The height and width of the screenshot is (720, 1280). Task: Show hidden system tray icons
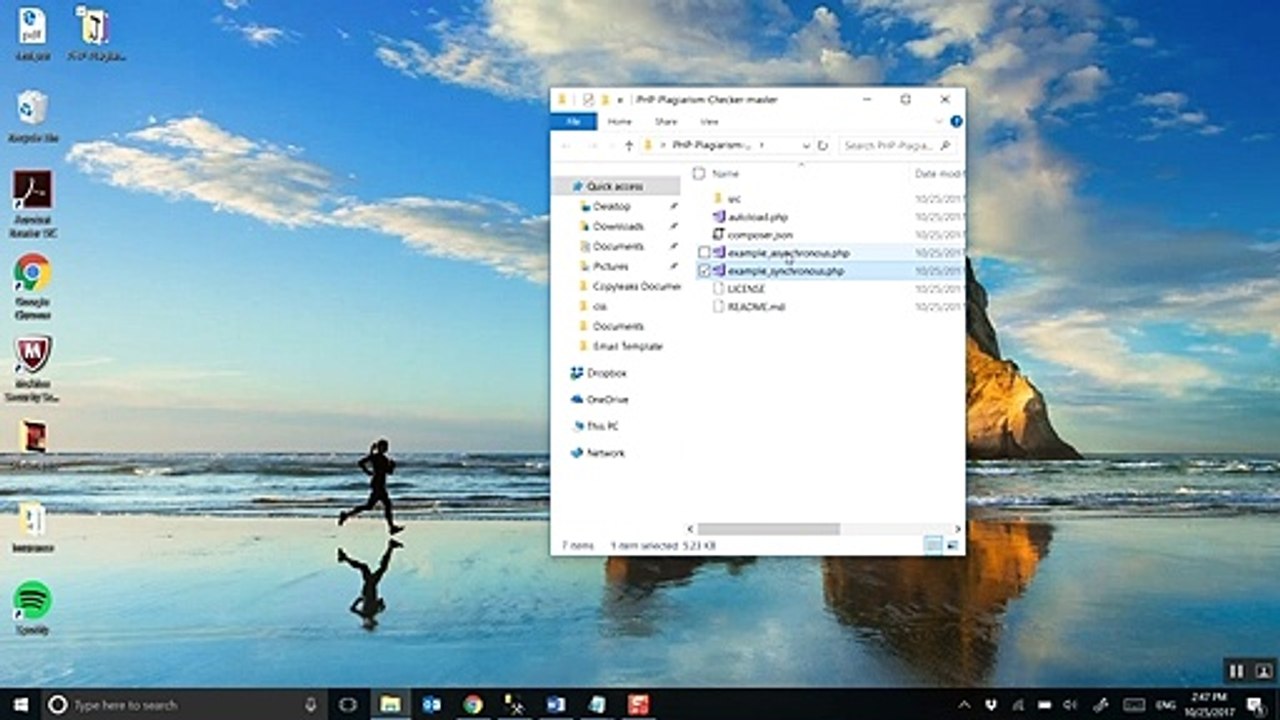[x=965, y=705]
